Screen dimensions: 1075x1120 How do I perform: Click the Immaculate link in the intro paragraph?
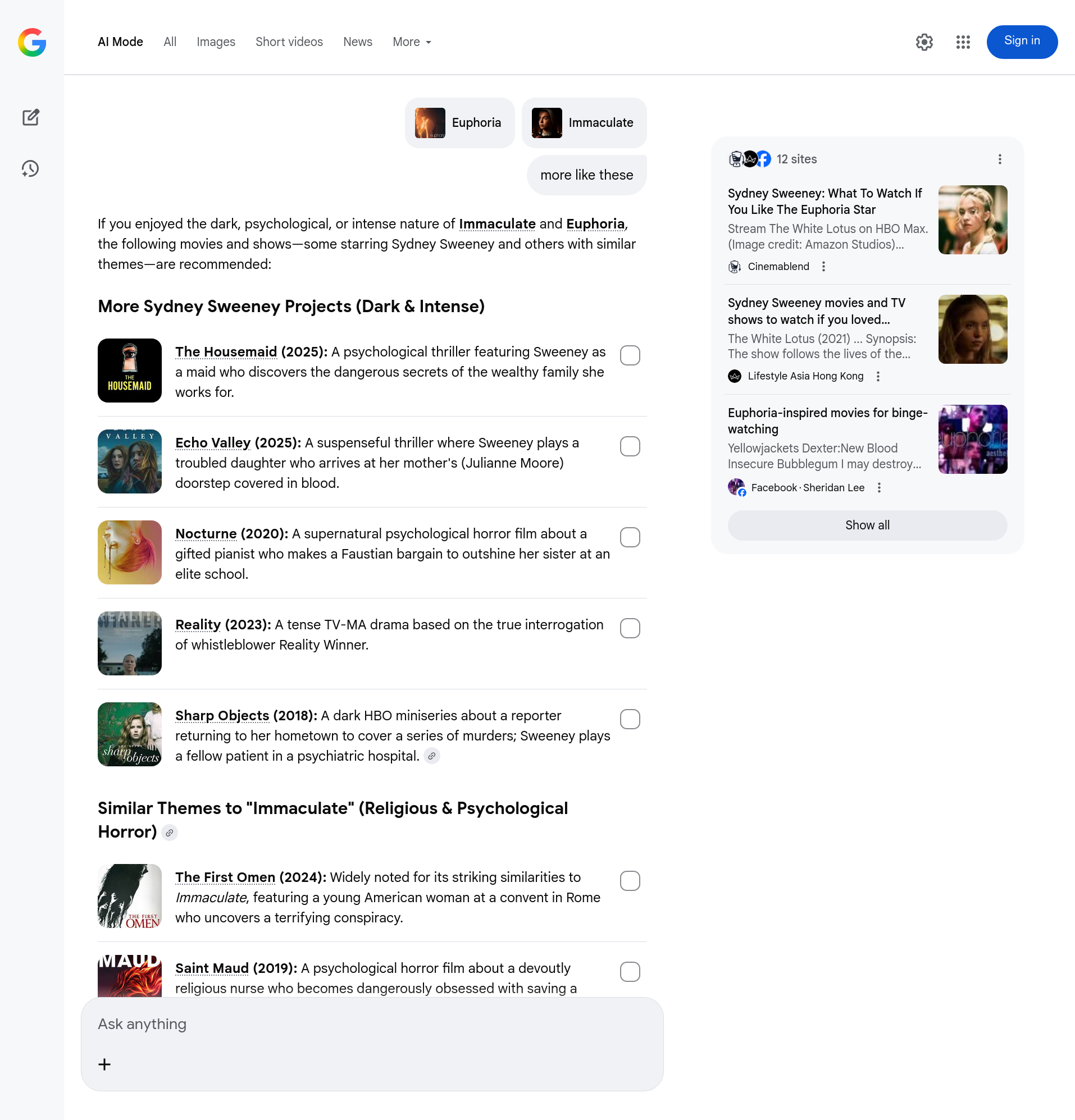pos(498,224)
